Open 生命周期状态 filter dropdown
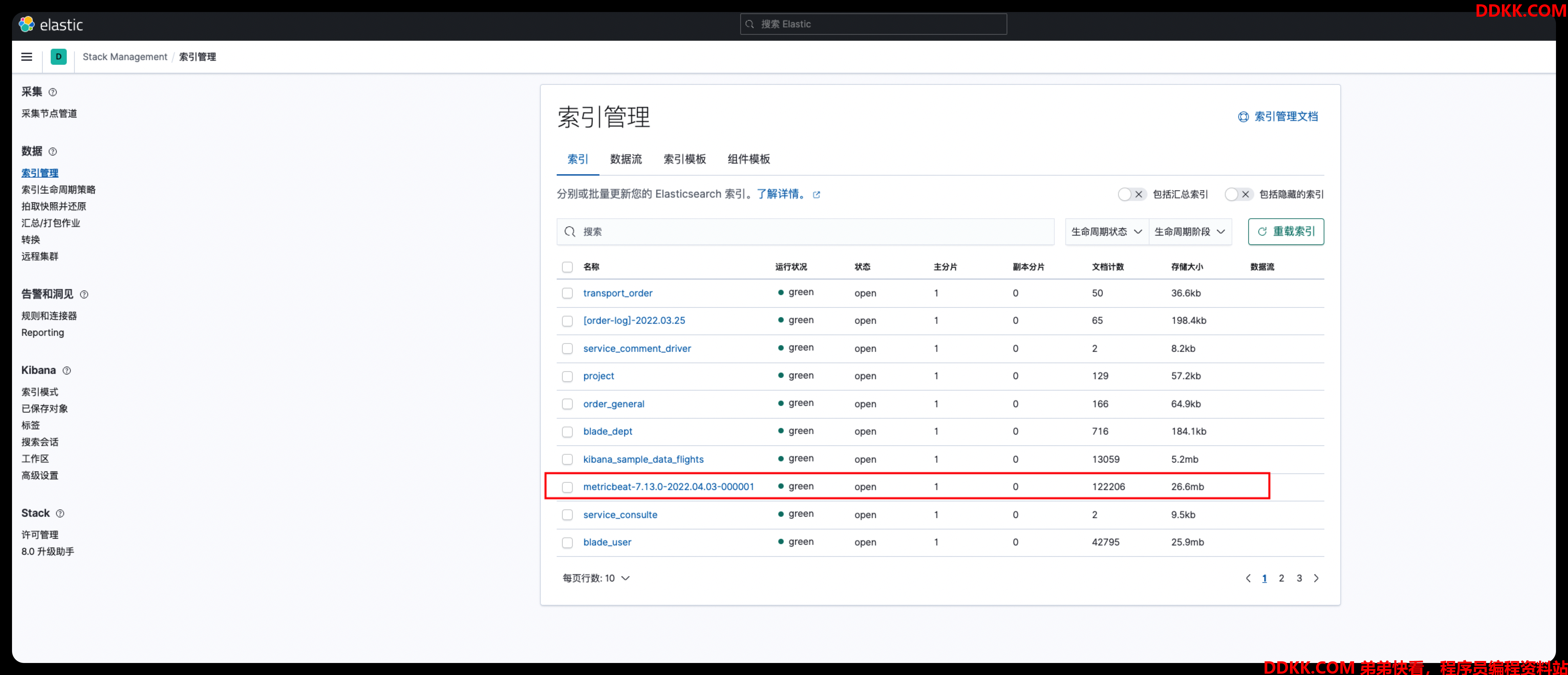The width and height of the screenshot is (1568, 675). (1107, 232)
